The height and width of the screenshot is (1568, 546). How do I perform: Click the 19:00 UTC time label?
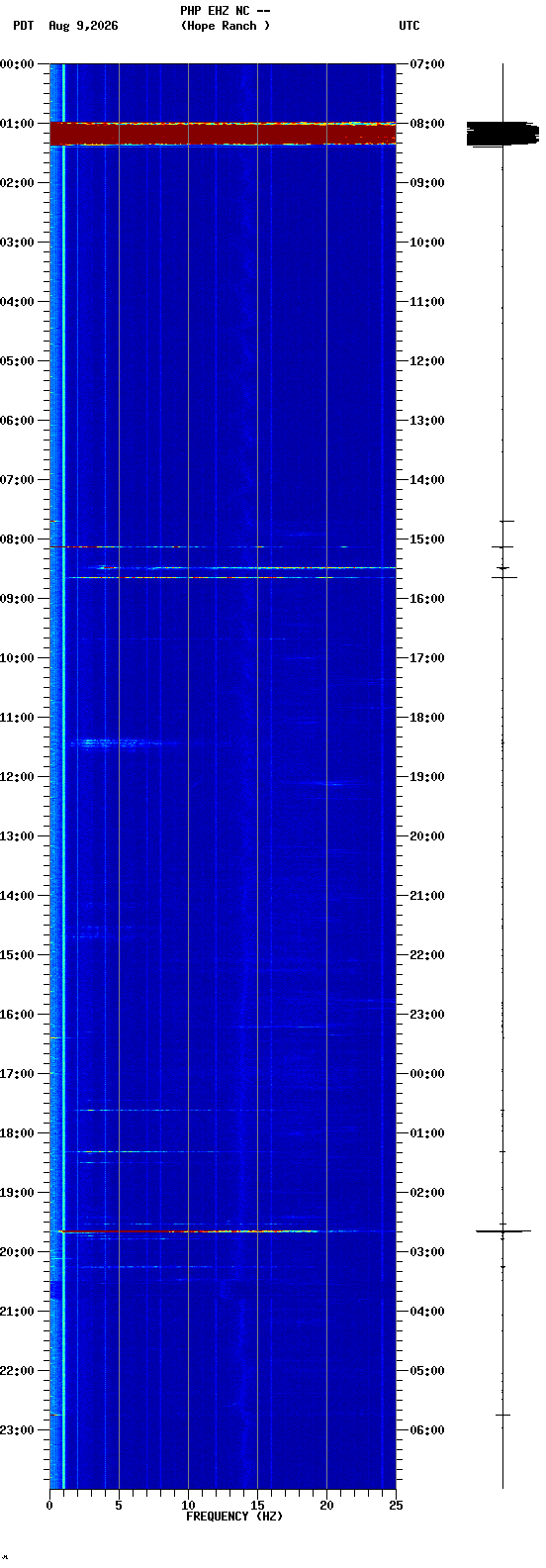[x=427, y=777]
